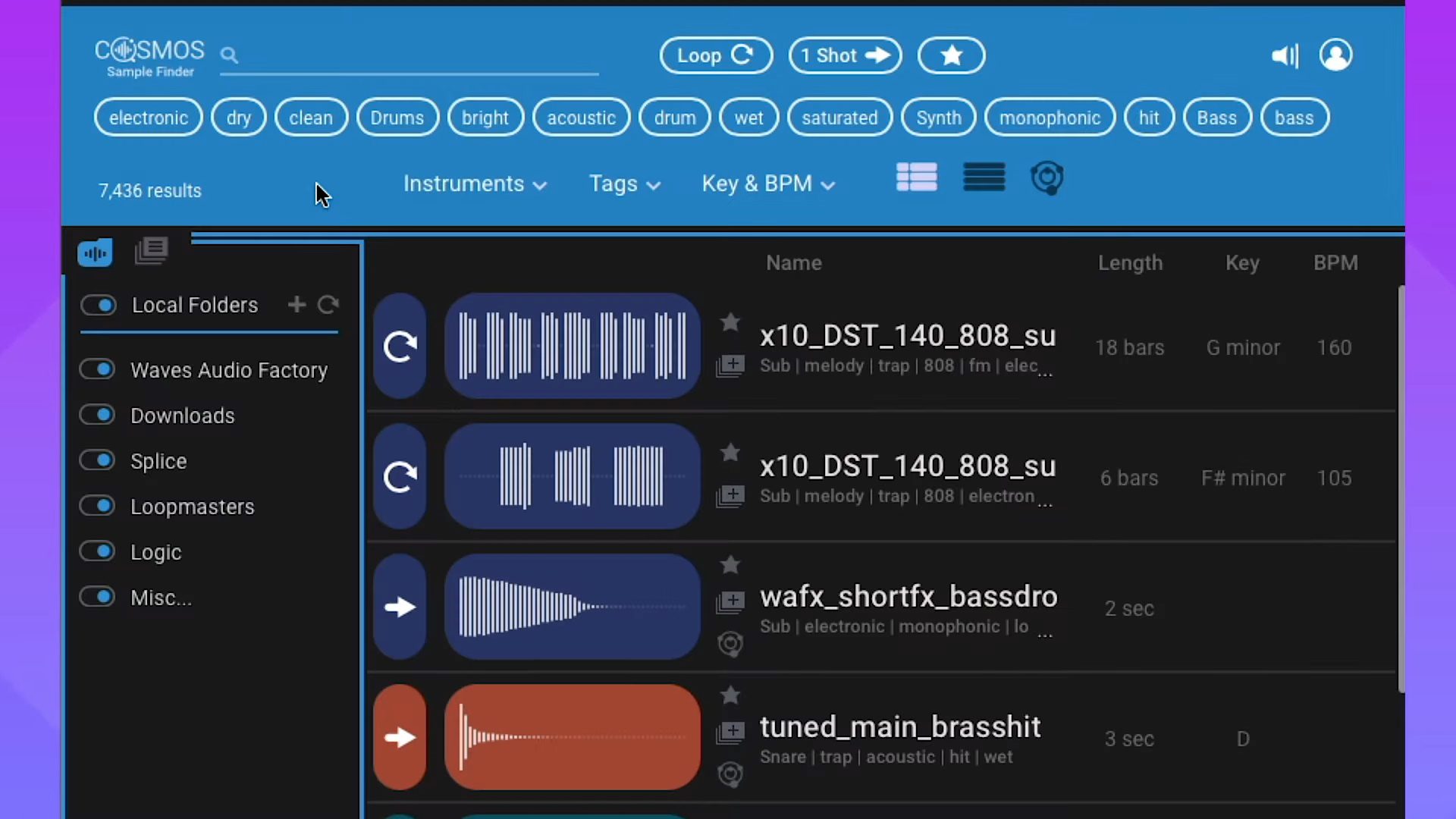Filter favorites with the star button

(951, 55)
